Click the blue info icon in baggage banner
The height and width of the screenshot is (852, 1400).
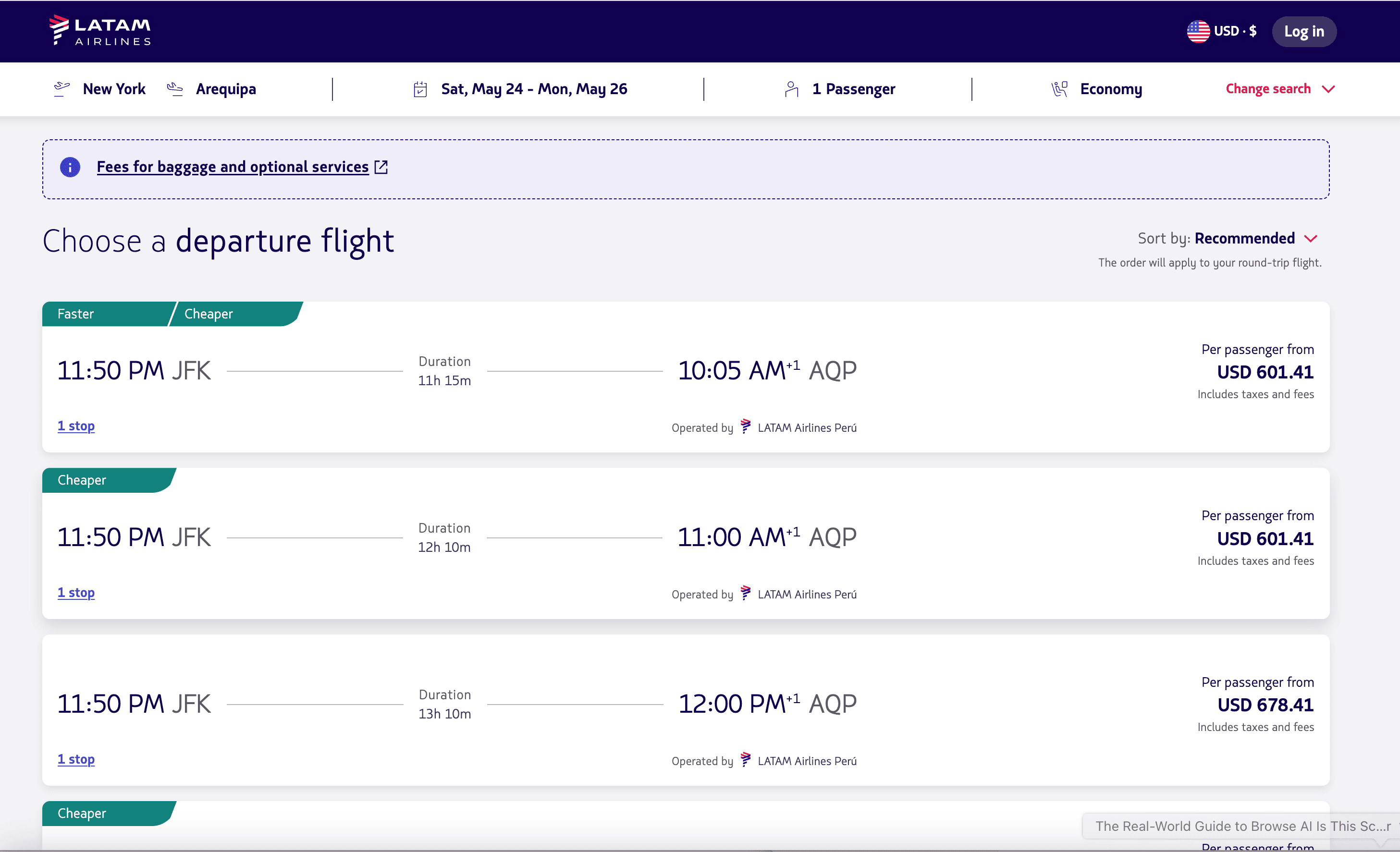[x=70, y=167]
